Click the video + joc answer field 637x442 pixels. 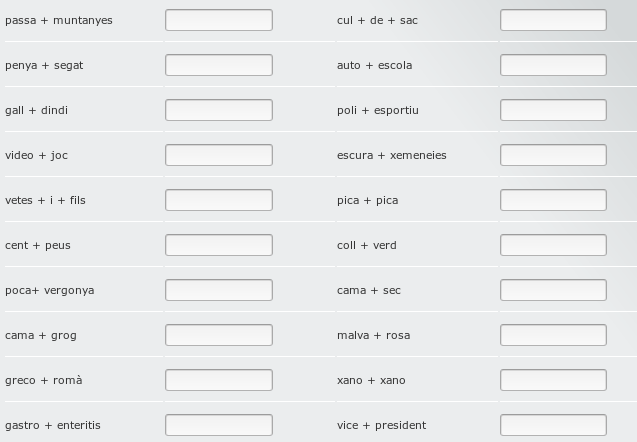tap(218, 155)
